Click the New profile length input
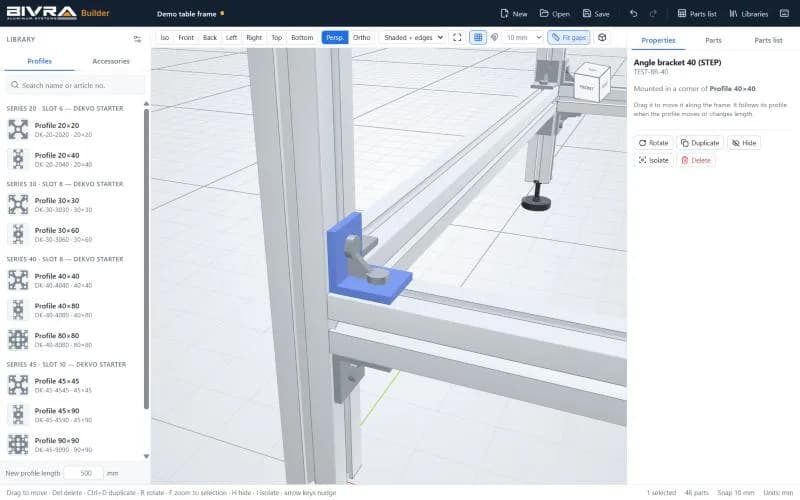This screenshot has width=800, height=500. (86, 473)
